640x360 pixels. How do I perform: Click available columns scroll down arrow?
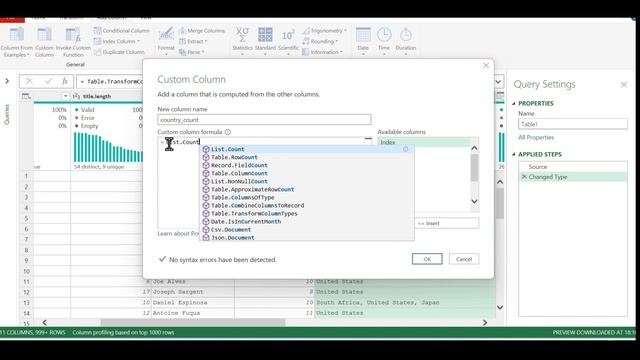tap(474, 201)
